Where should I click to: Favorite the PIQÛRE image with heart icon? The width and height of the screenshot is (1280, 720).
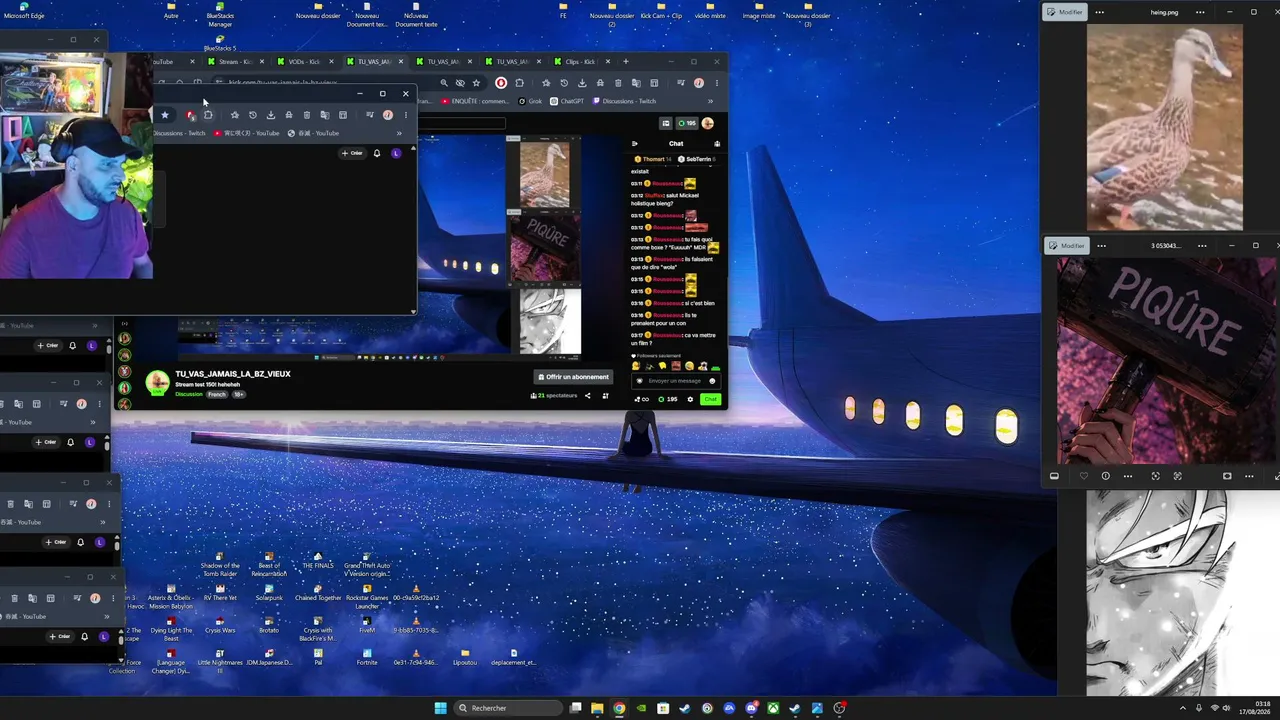(x=1084, y=476)
